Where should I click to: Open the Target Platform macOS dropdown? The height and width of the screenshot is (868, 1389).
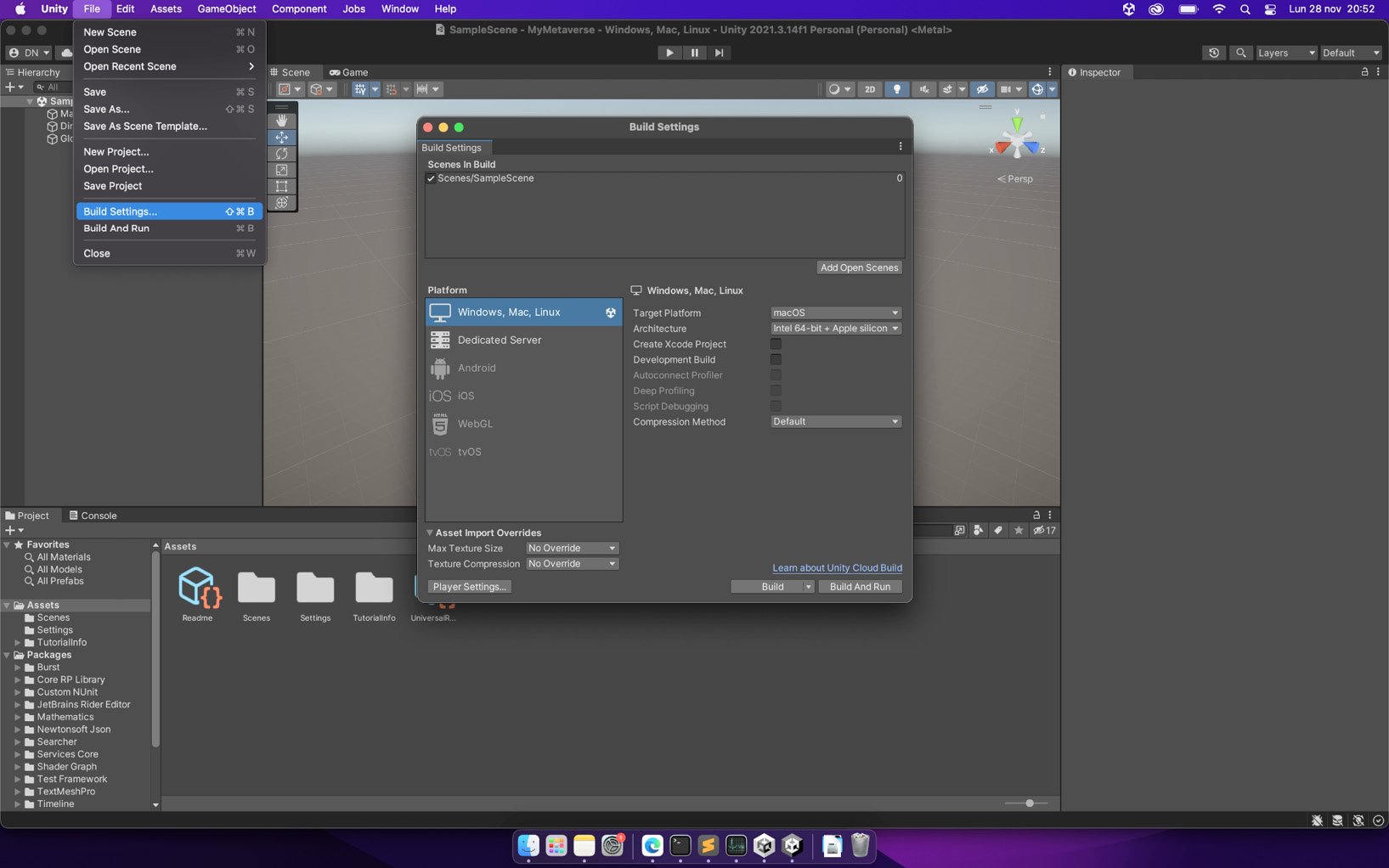836,313
